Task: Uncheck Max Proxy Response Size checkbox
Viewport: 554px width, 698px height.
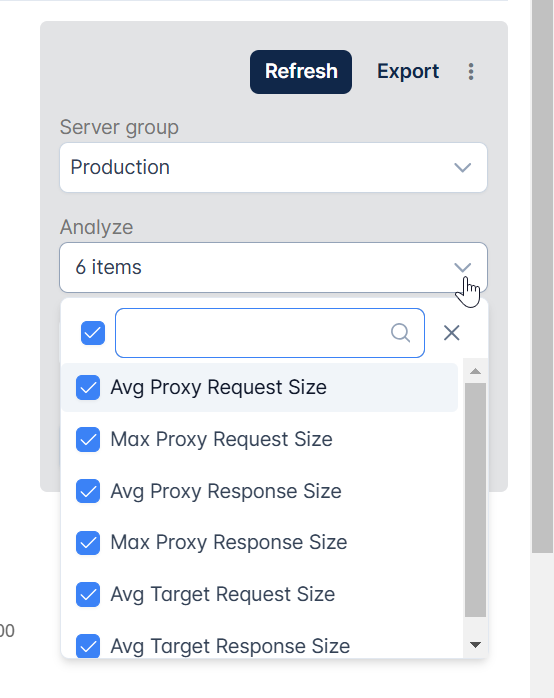Action: tap(88, 543)
